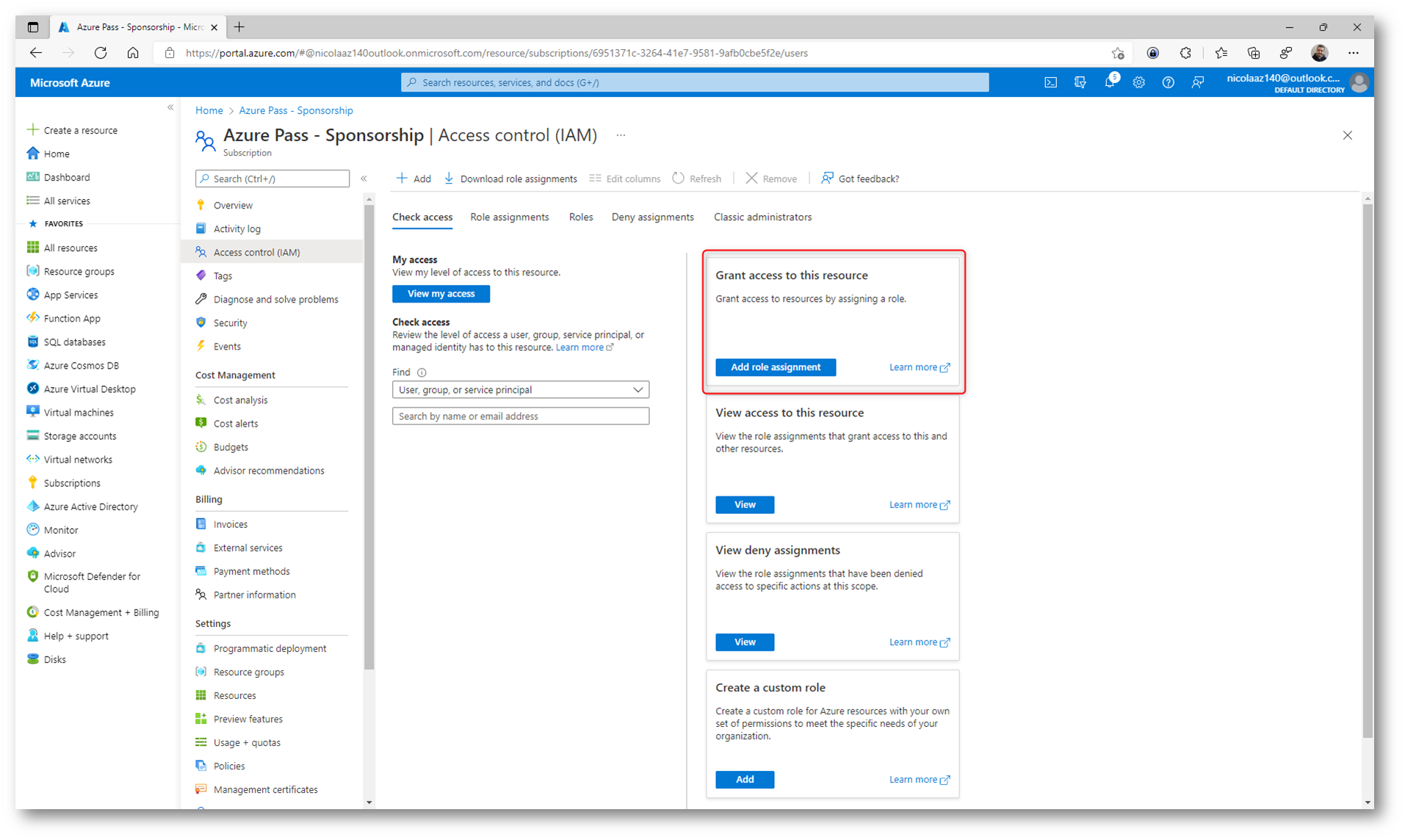Click Got feedback? in command bar

(x=860, y=178)
